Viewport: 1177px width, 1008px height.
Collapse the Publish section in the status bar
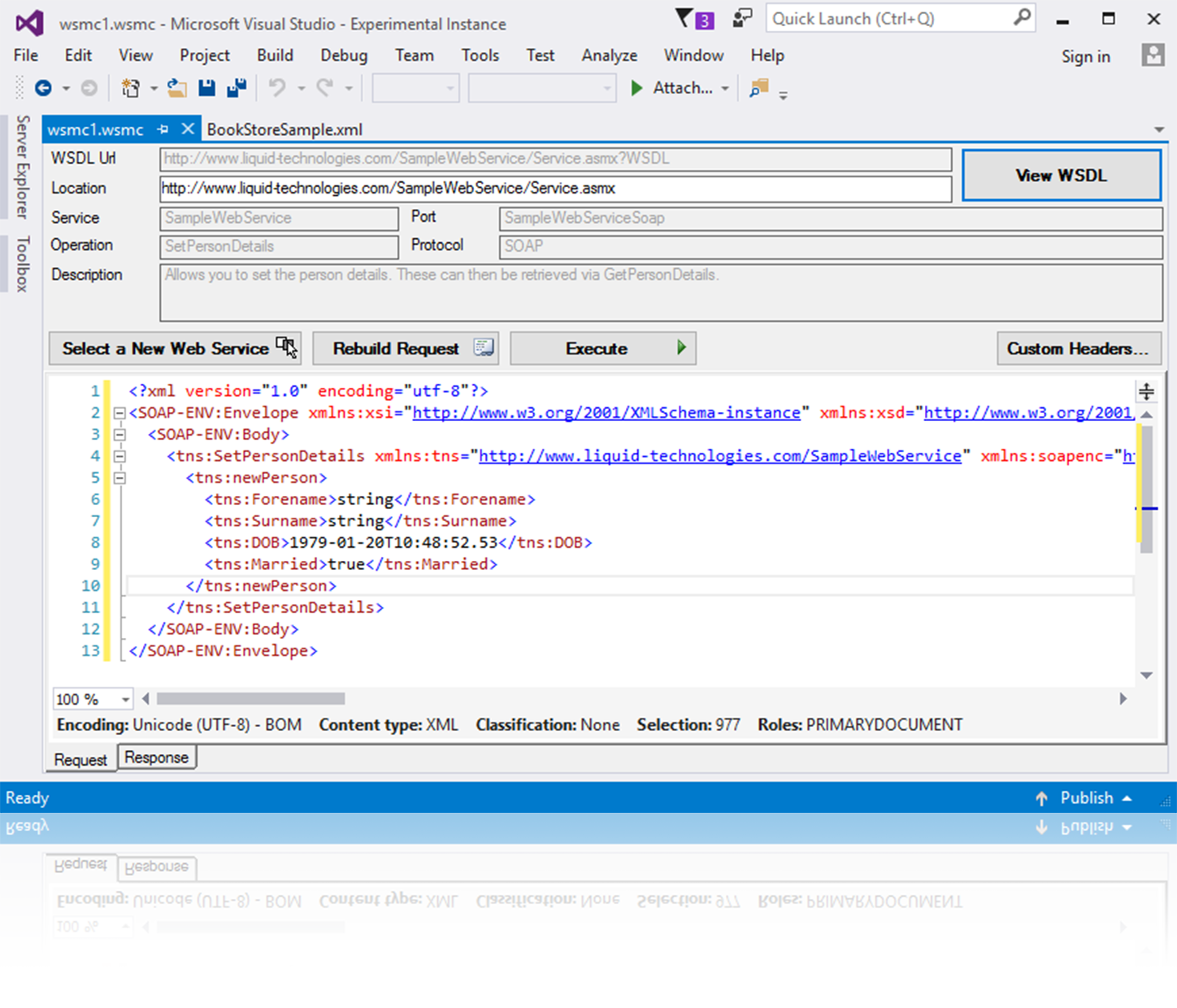pos(1127,797)
